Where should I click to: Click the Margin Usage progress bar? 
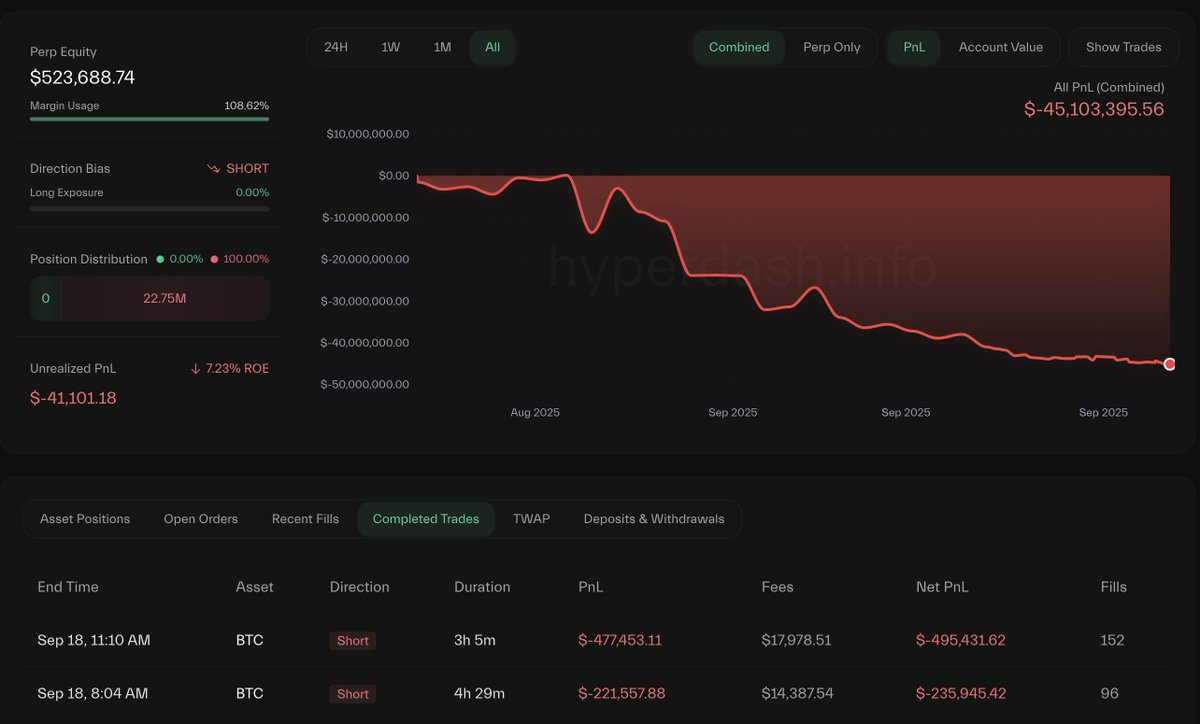click(x=149, y=119)
